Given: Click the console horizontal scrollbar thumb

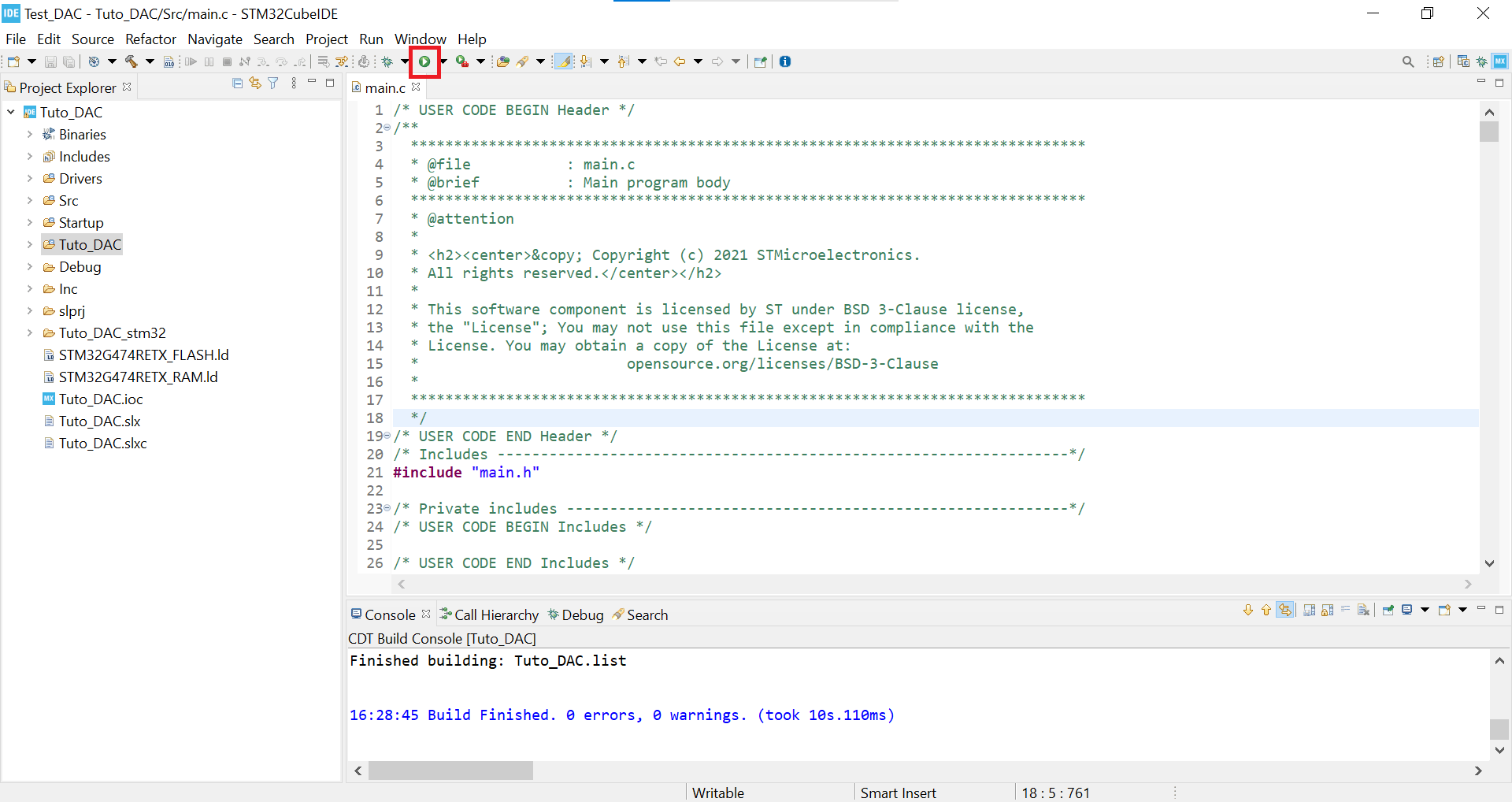Looking at the screenshot, I should click(450, 770).
